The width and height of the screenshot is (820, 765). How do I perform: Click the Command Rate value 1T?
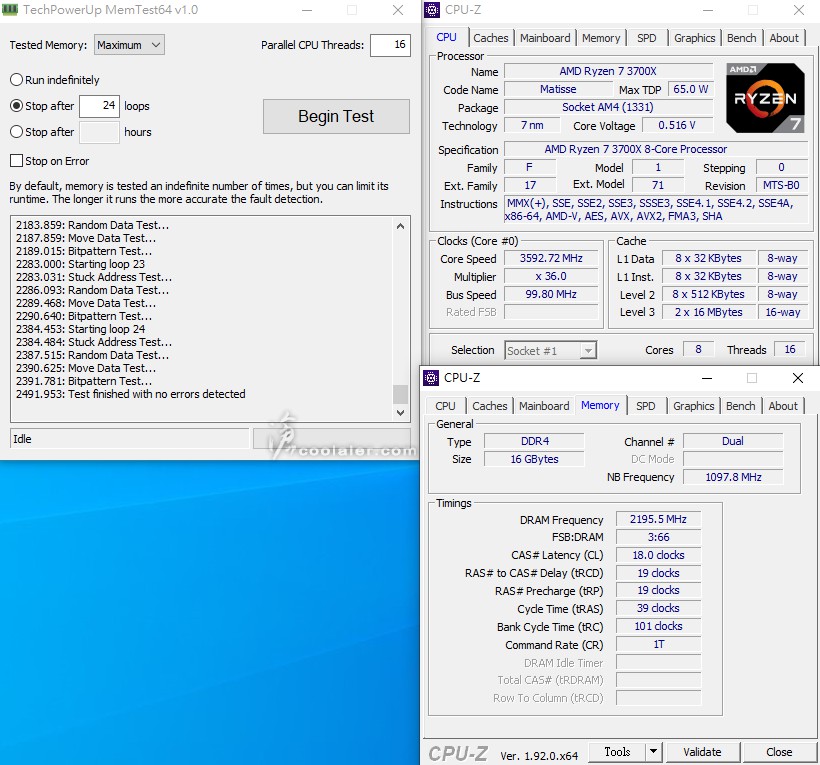(658, 644)
